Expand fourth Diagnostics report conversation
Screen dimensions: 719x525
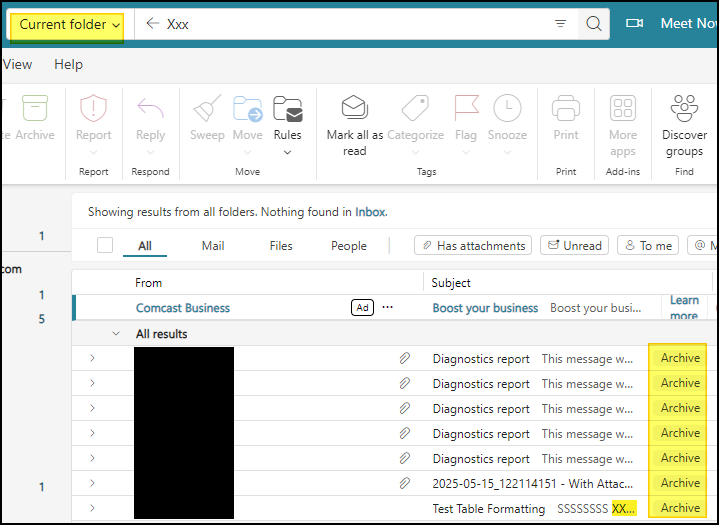92,433
